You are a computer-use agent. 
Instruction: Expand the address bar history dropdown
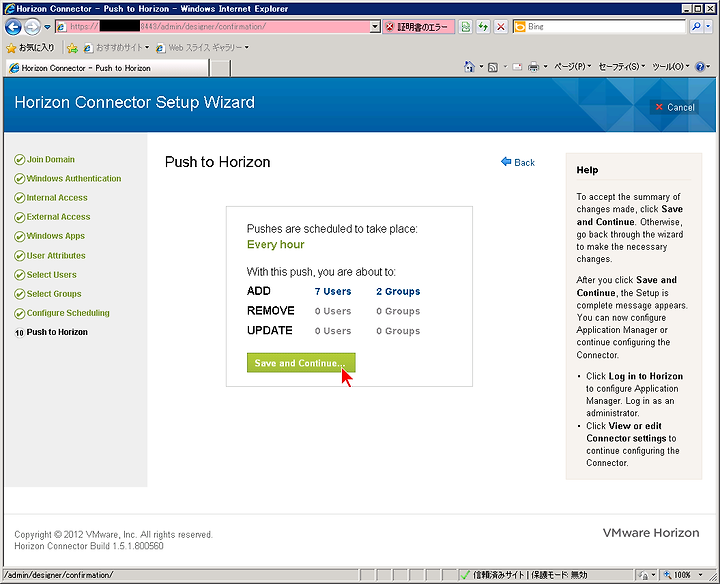375,27
